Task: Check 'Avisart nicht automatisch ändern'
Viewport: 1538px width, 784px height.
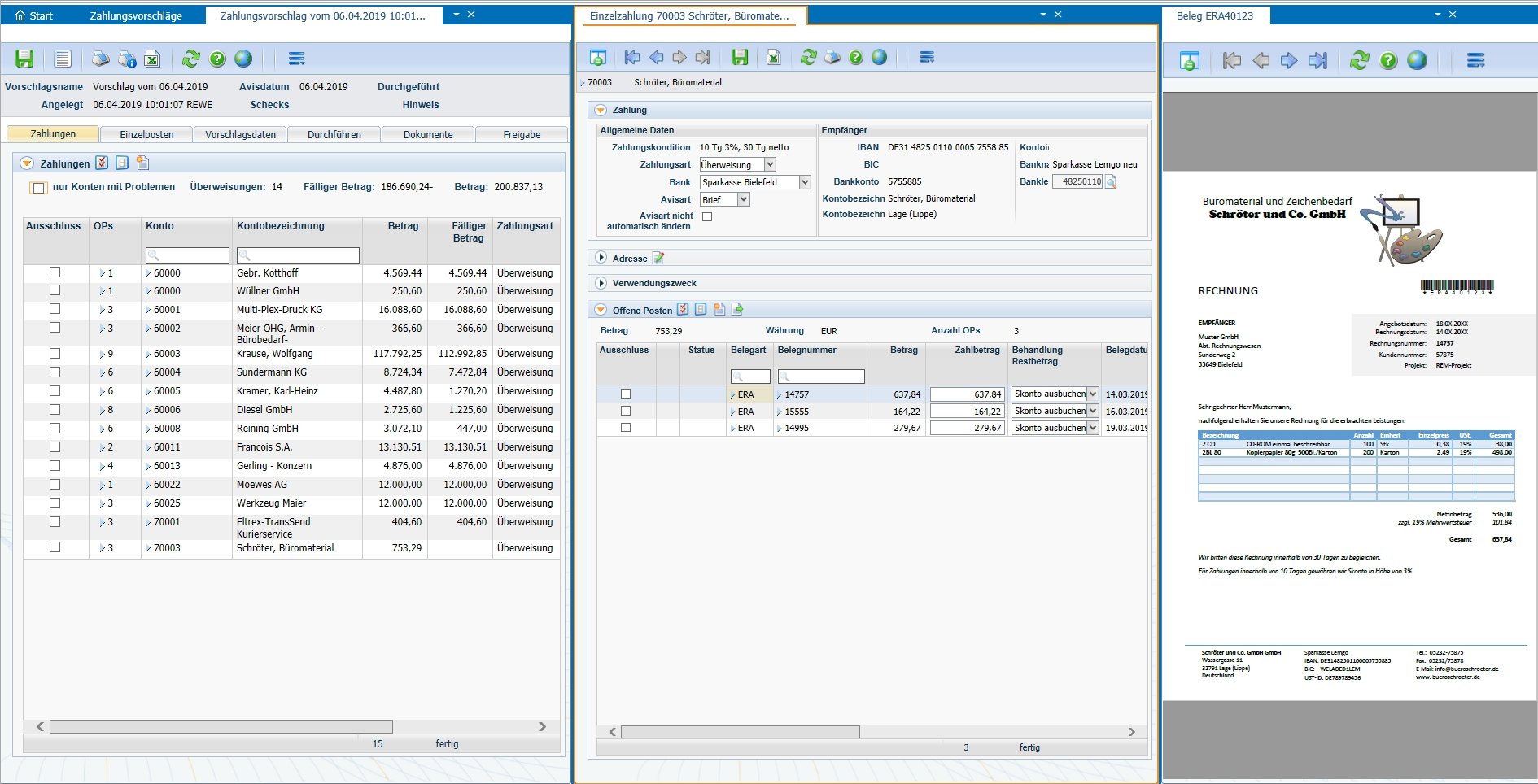Action: point(707,216)
